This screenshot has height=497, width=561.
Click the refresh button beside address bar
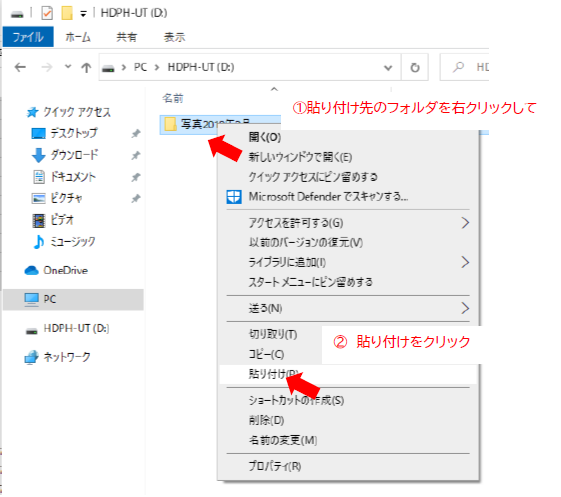click(415, 67)
